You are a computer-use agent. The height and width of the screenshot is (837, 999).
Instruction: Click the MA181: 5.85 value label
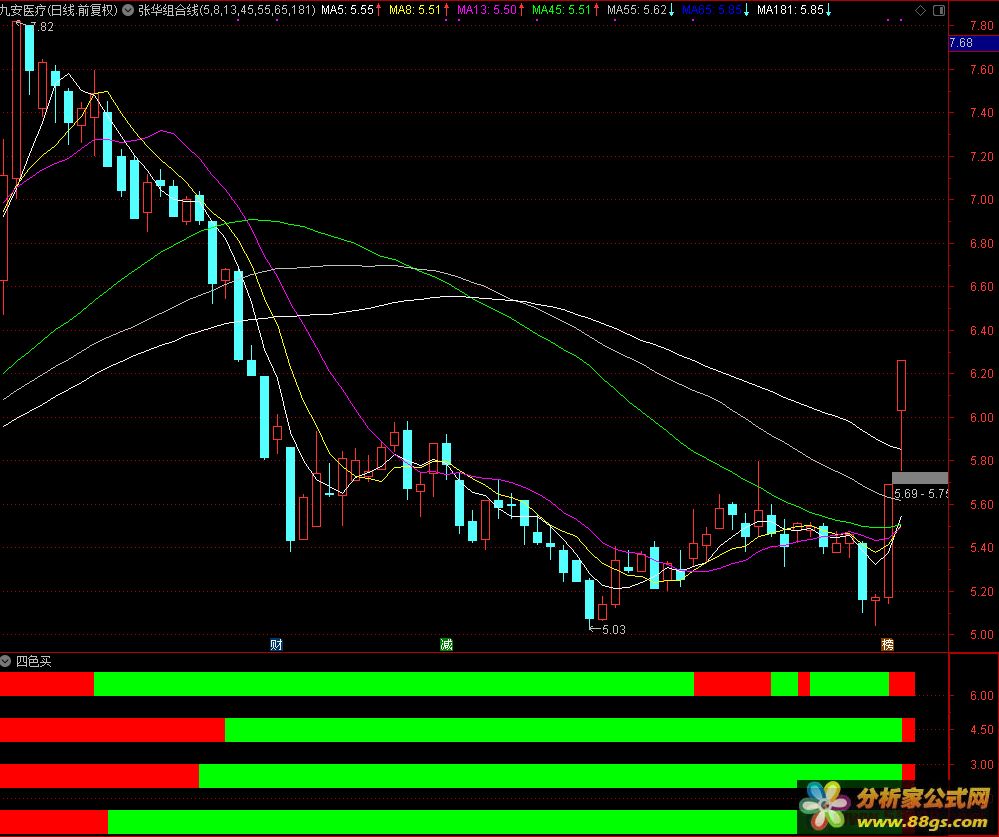pyautogui.click(x=790, y=10)
